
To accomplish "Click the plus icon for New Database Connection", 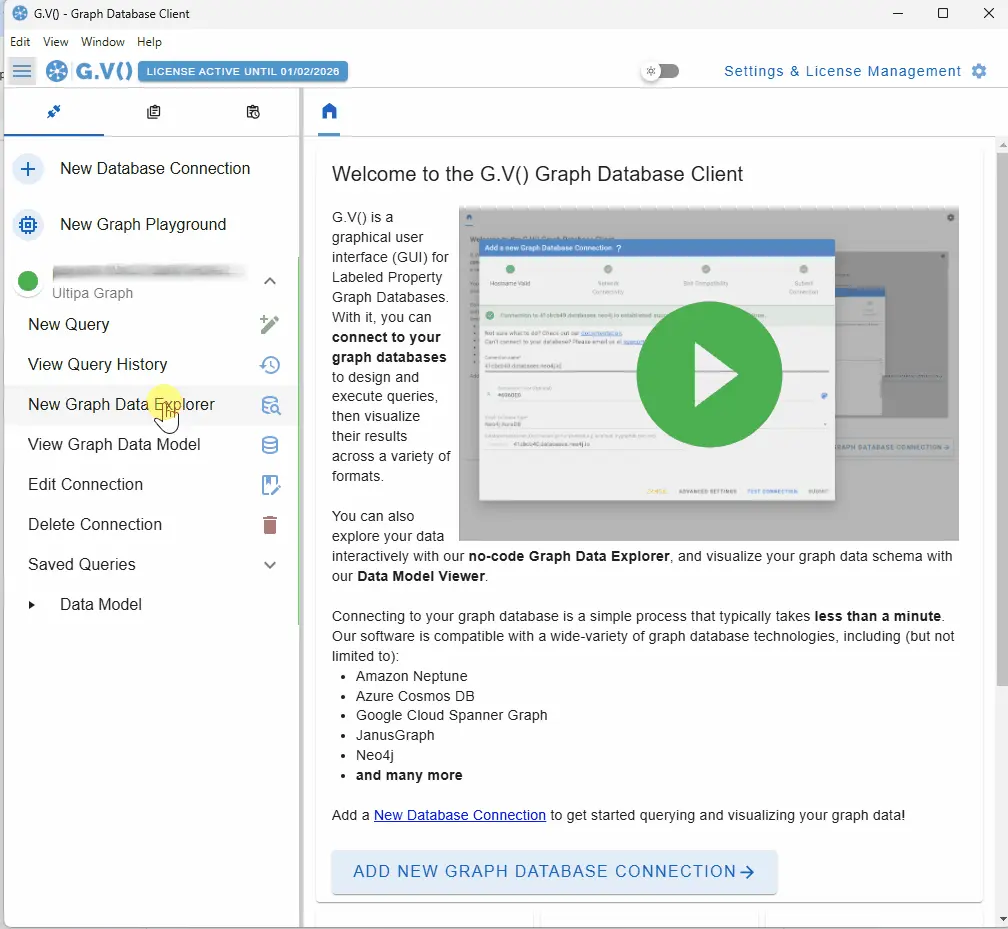I will pyautogui.click(x=28, y=169).
